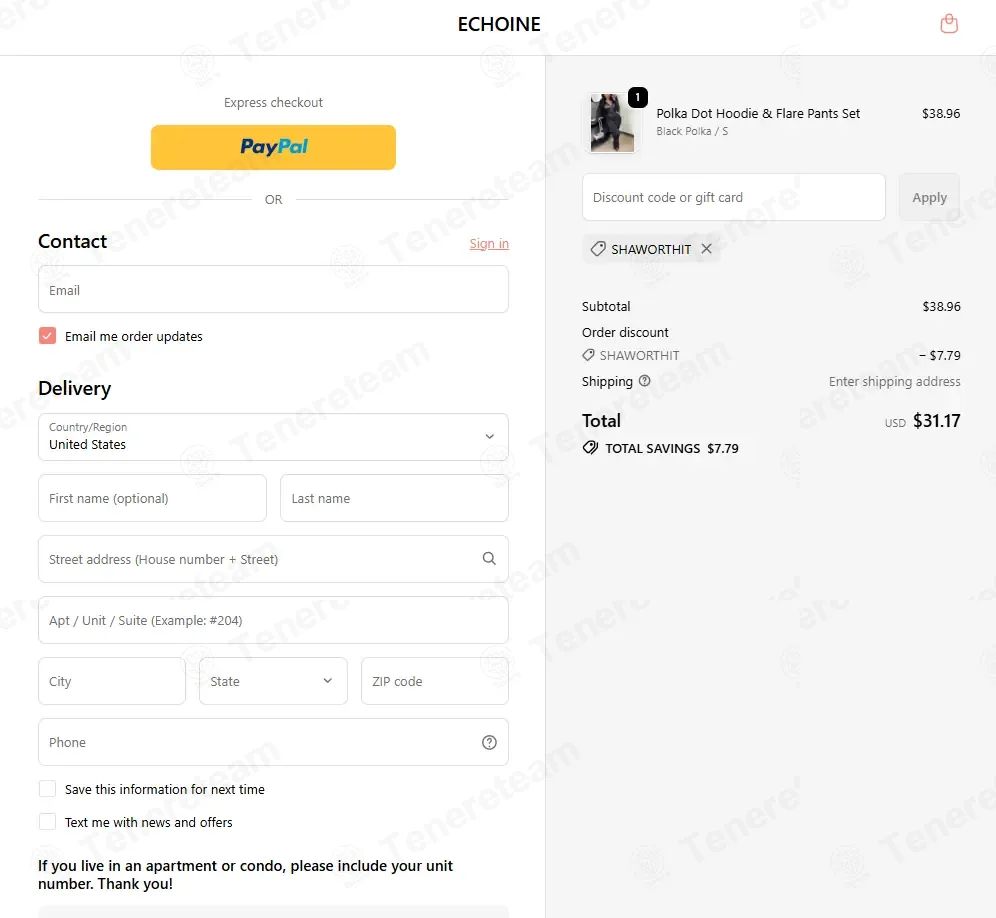Uncheck Email me order updates

point(47,336)
